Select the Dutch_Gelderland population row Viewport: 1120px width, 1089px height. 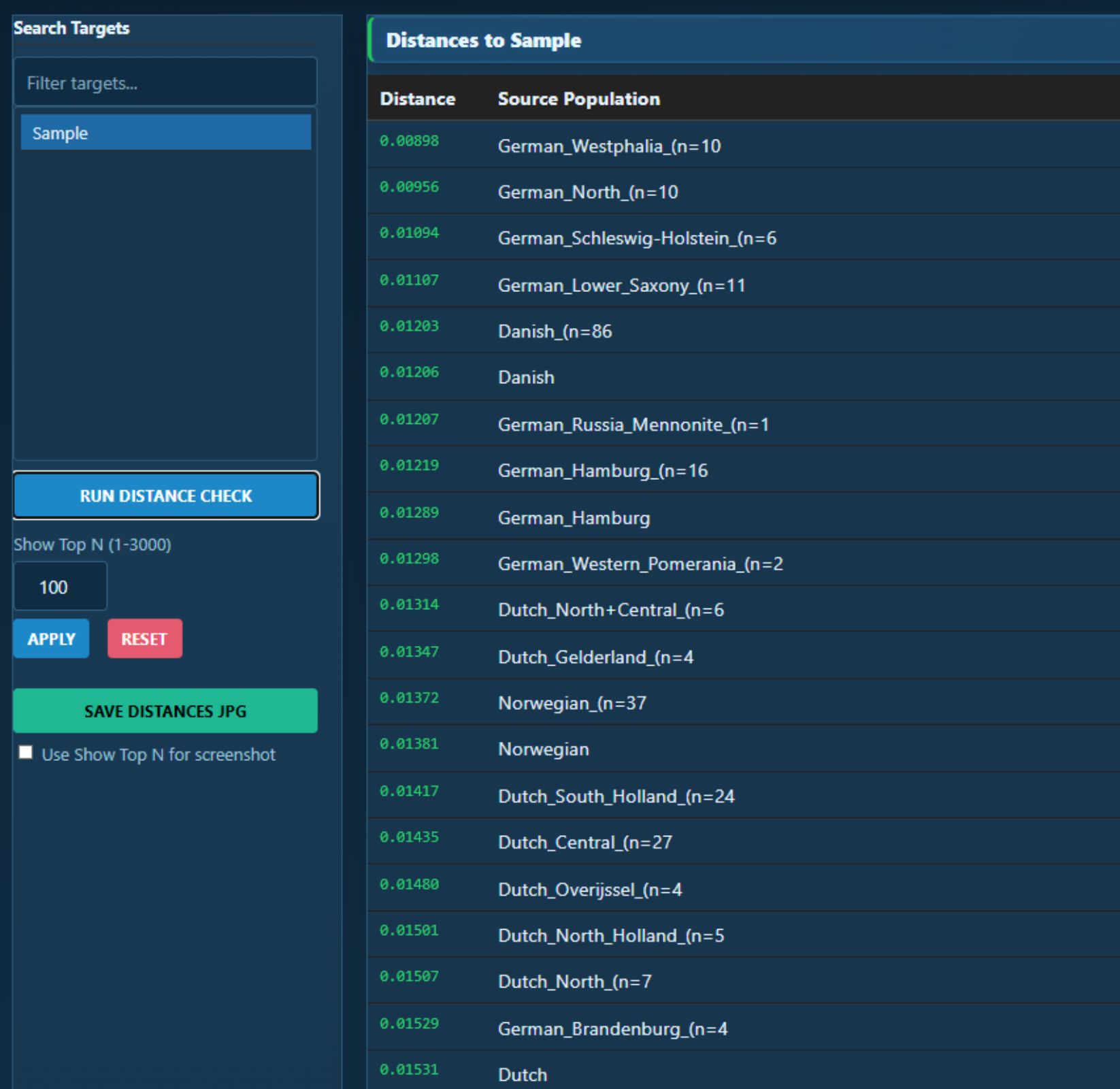click(595, 657)
